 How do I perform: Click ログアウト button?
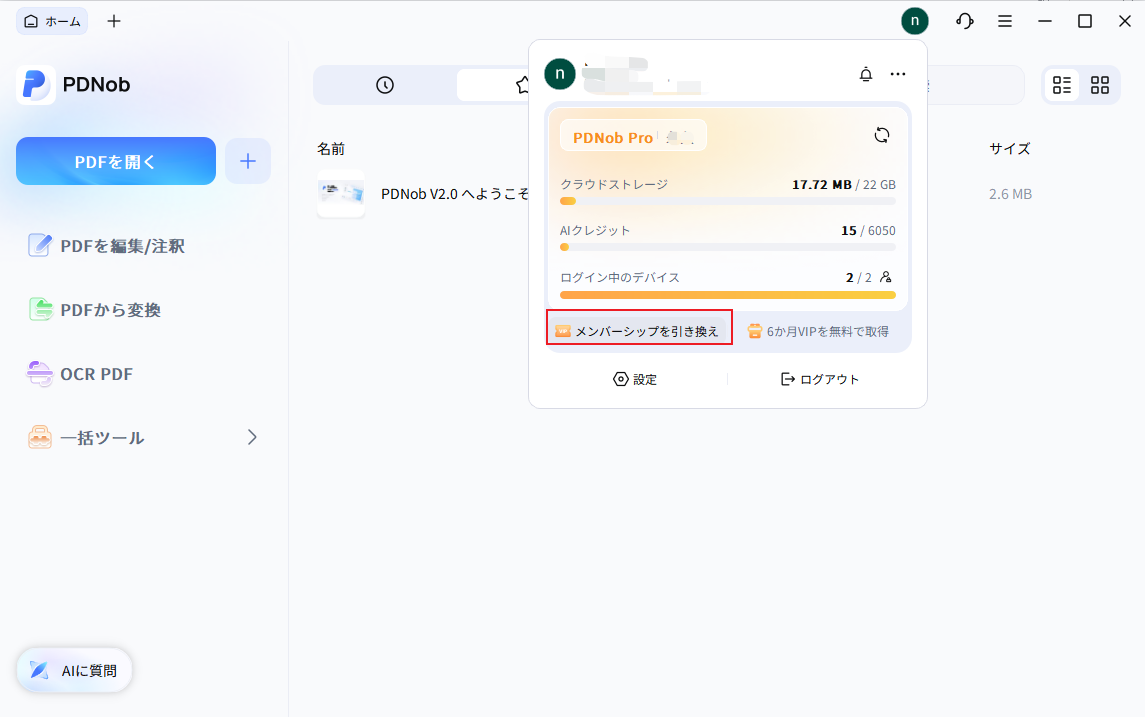point(820,380)
